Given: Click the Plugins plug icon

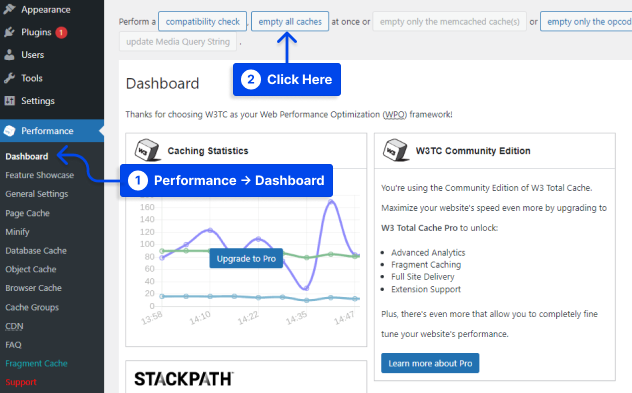Looking at the screenshot, I should (9, 32).
